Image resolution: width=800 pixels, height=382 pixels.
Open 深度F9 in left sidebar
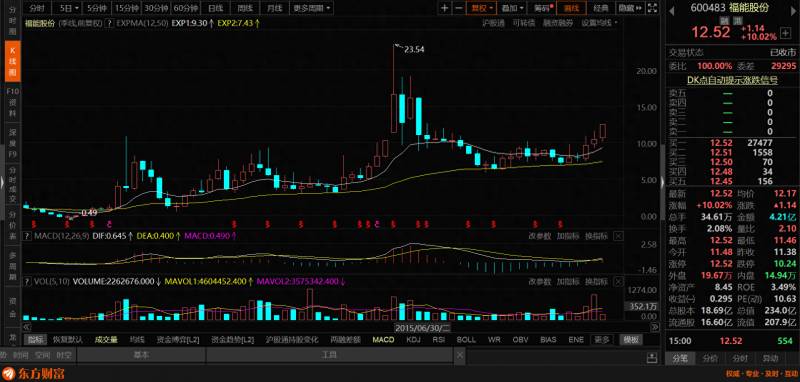point(13,142)
